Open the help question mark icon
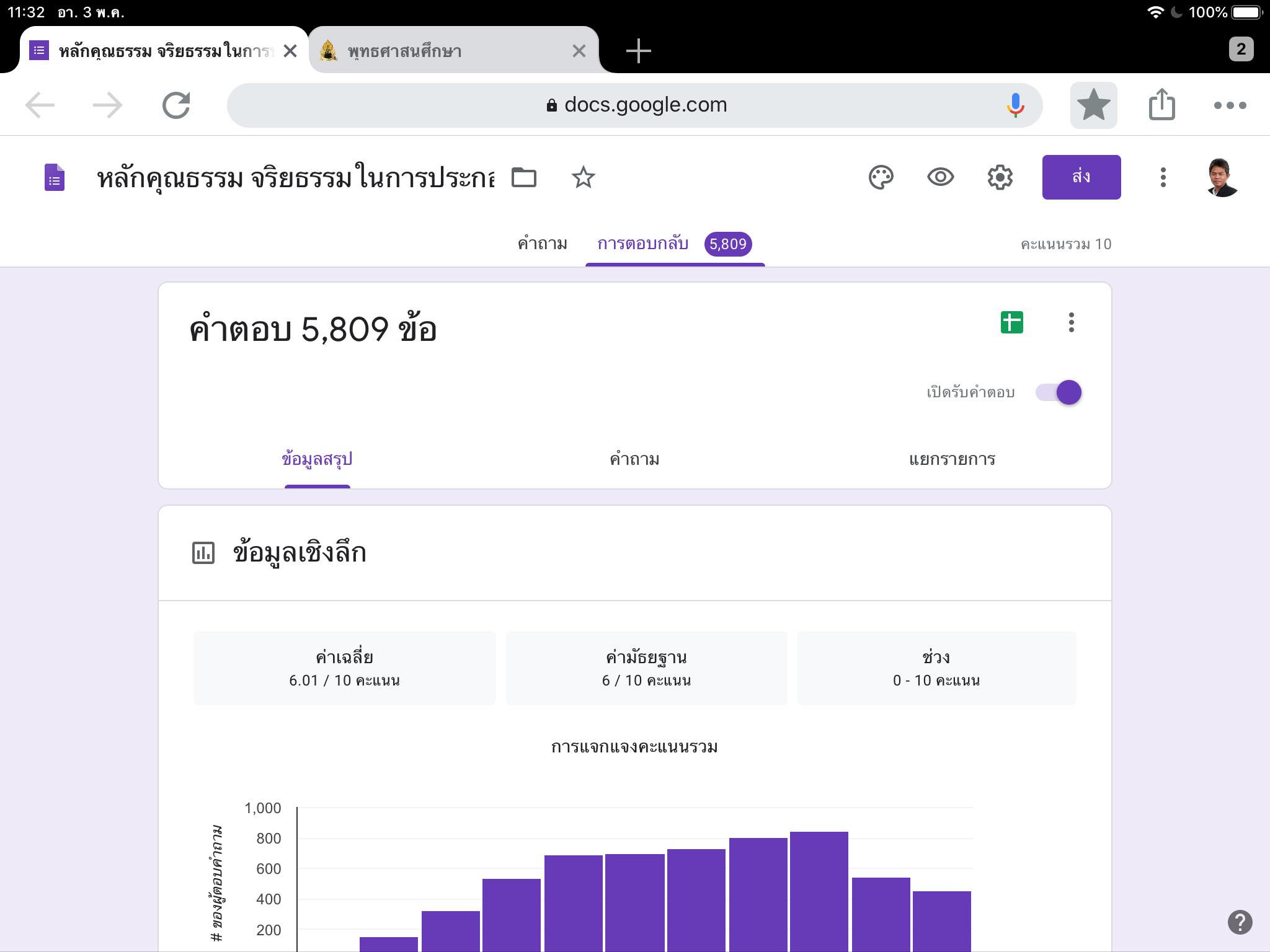 pyautogui.click(x=1240, y=922)
